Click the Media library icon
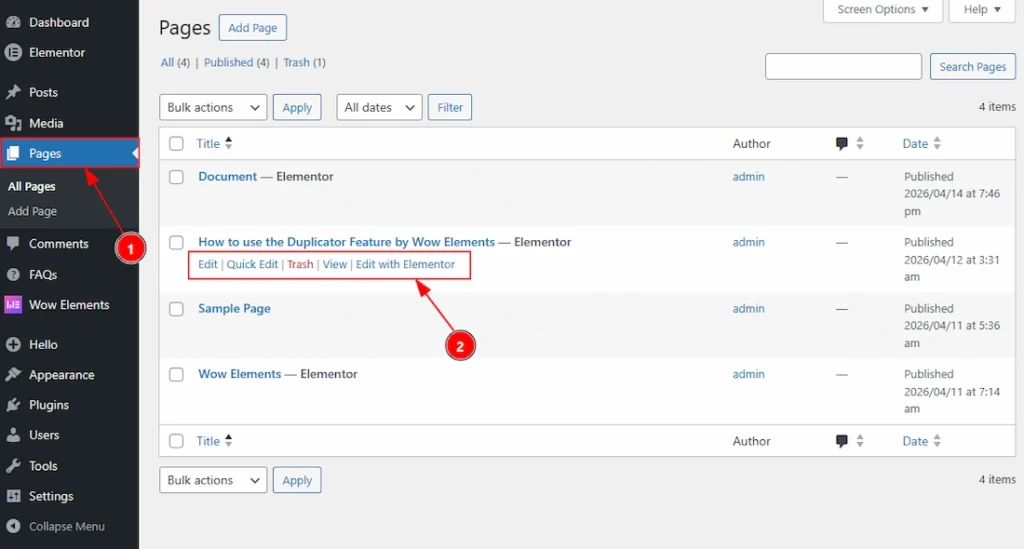 tap(13, 123)
